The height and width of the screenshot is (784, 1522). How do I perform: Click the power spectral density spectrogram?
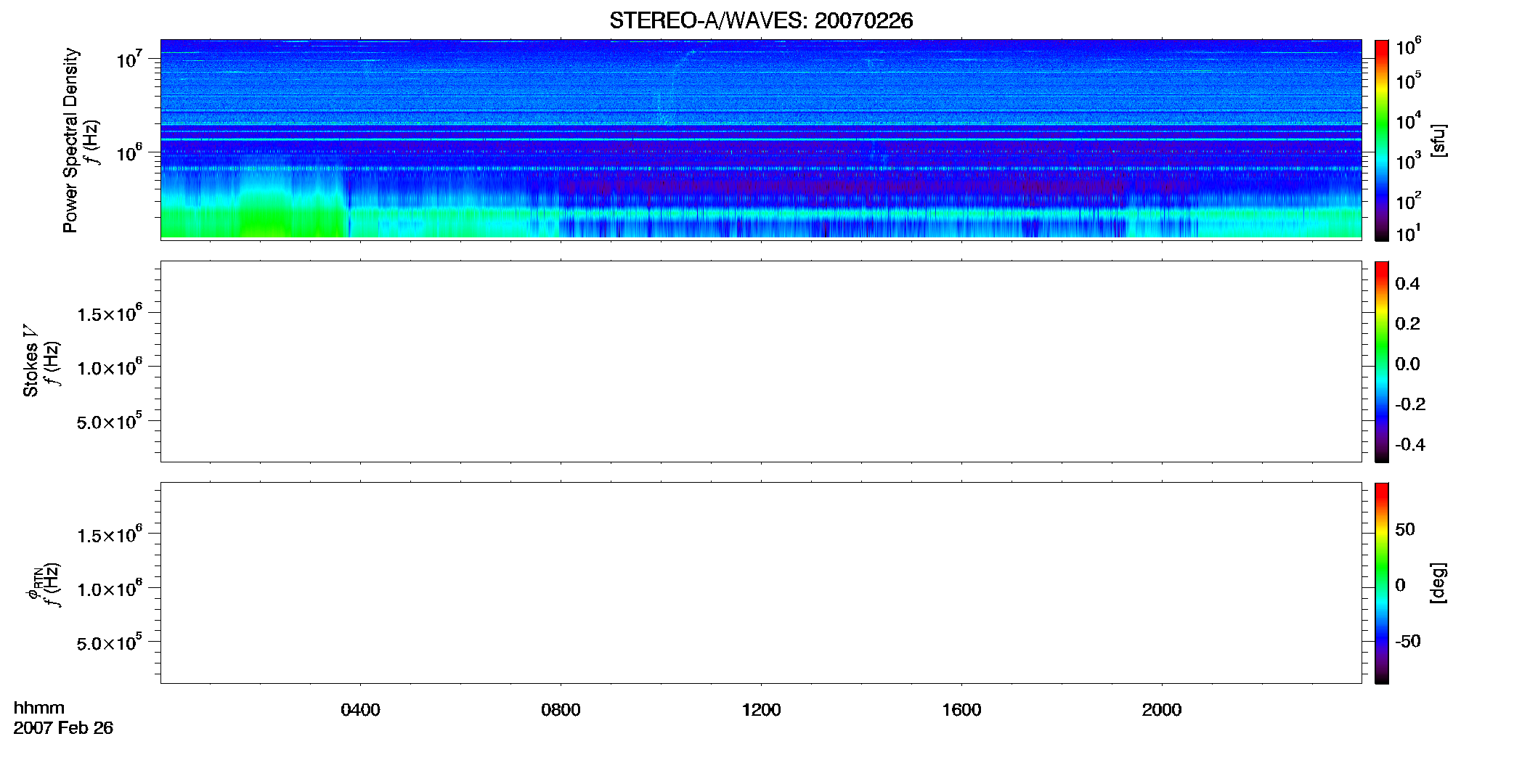761,139
